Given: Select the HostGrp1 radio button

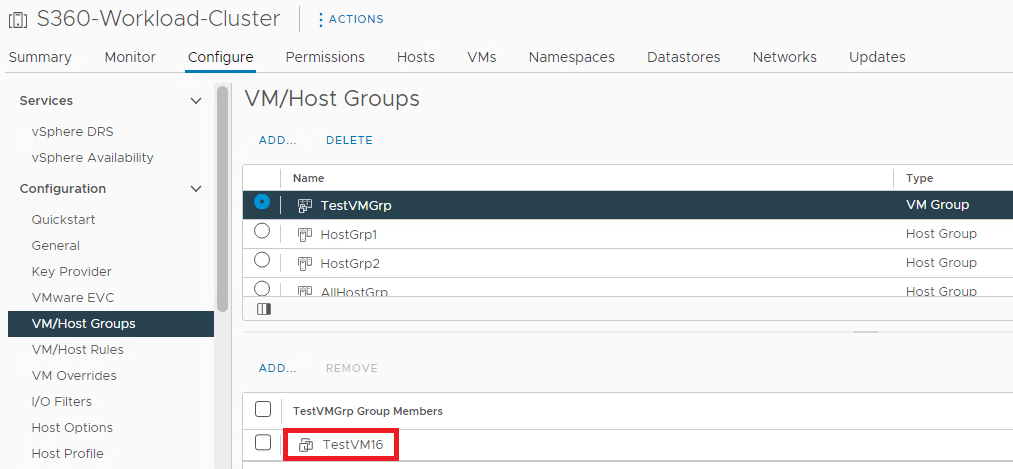Looking at the screenshot, I should click(262, 231).
